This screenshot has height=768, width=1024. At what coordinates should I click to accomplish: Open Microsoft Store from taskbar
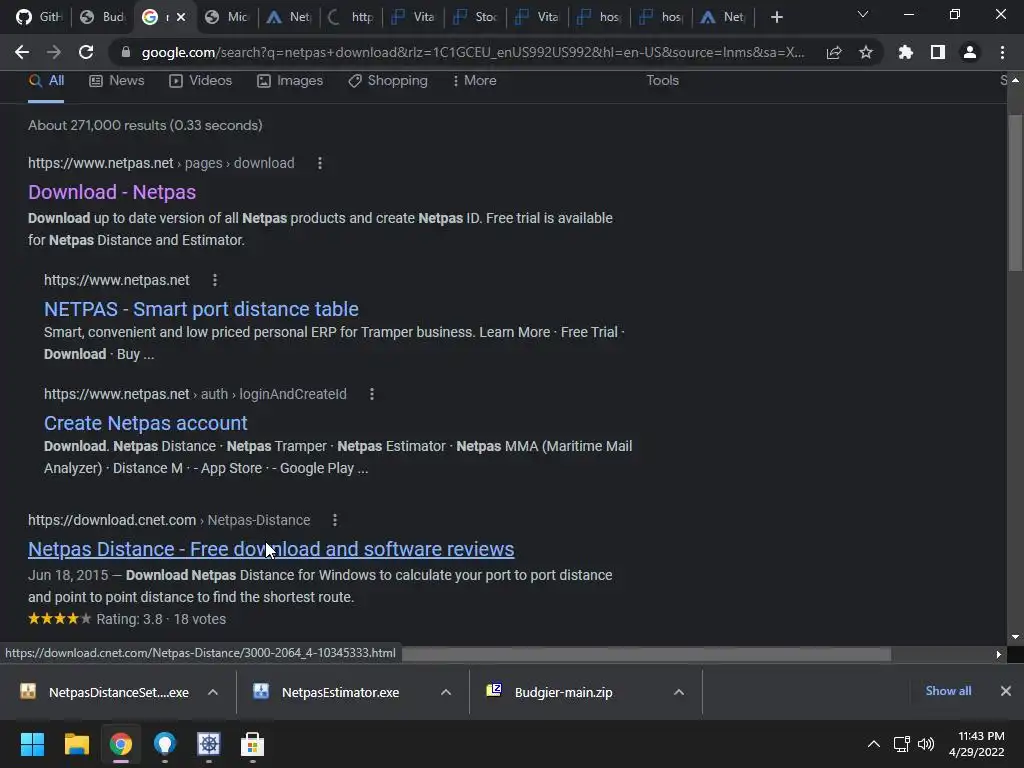[x=253, y=744]
